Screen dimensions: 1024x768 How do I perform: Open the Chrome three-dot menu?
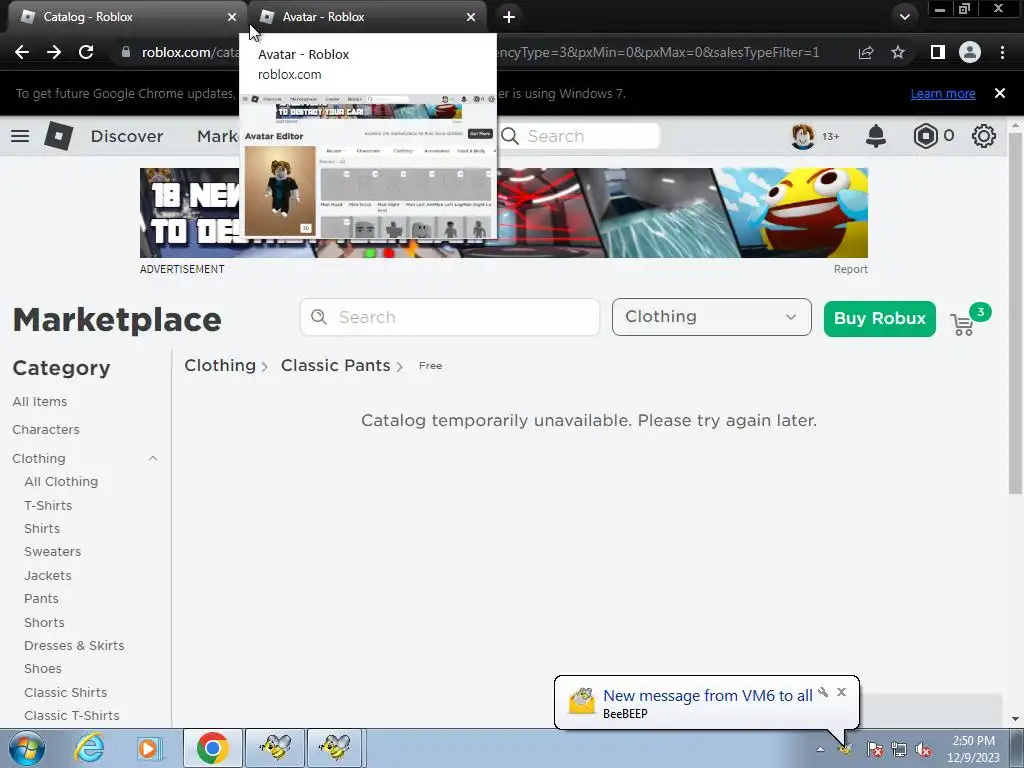click(1002, 52)
